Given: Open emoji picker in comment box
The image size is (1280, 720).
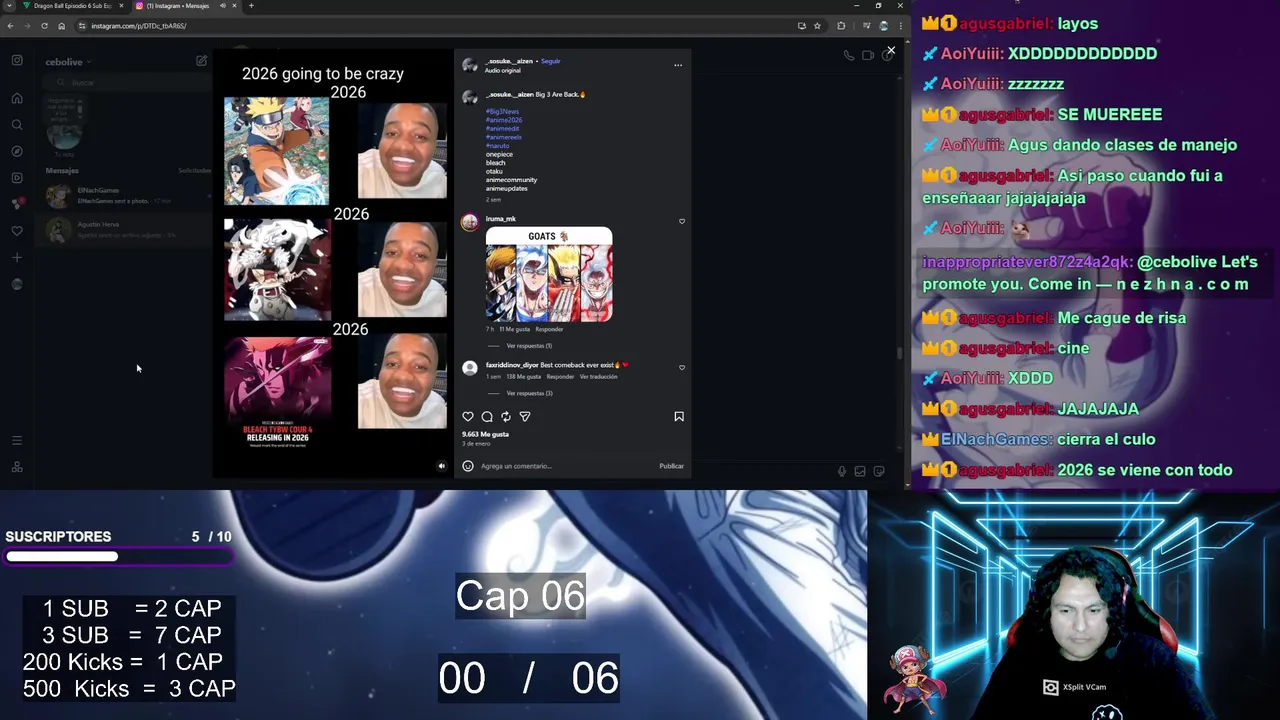Looking at the screenshot, I should pos(467,466).
